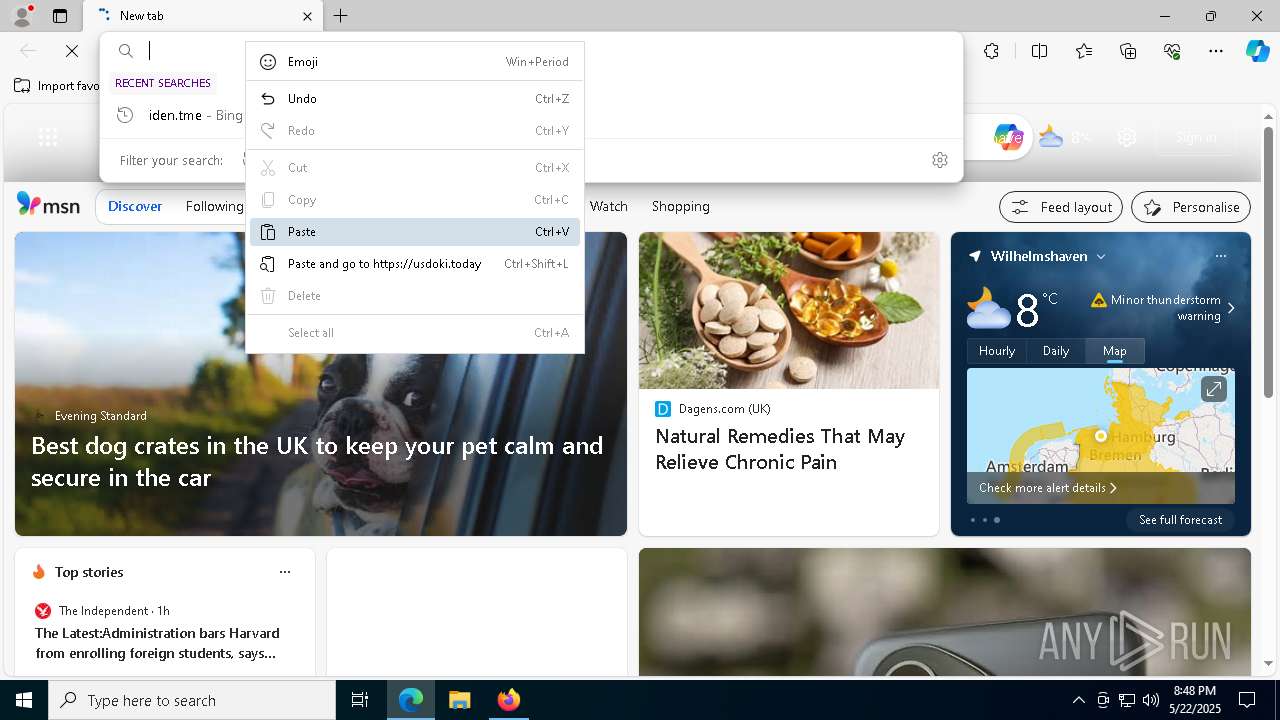The height and width of the screenshot is (720, 1280).
Task: Click the Feed layout button
Action: [x=1061, y=207]
